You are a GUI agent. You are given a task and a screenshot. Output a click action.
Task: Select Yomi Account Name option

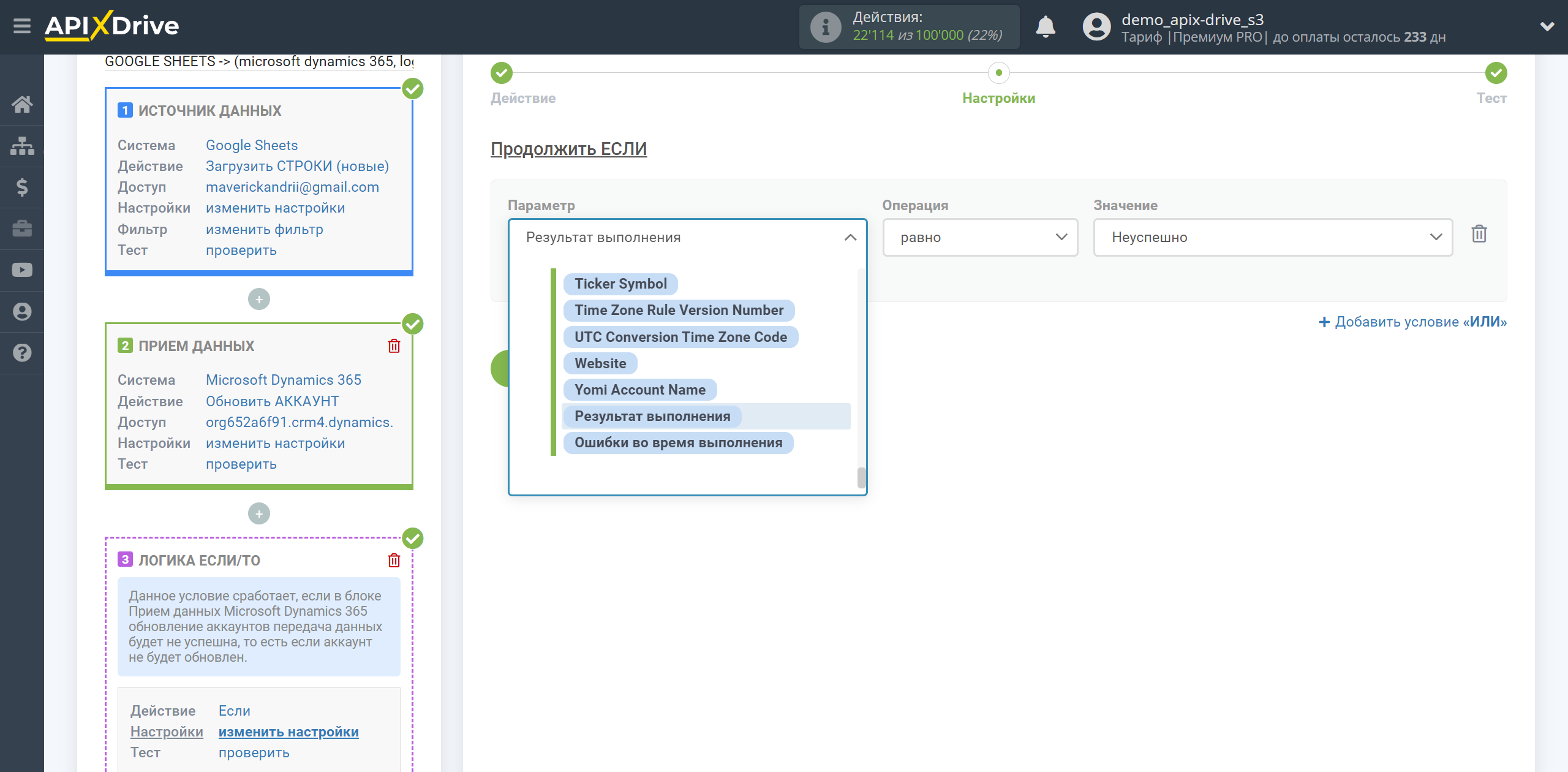tap(640, 390)
